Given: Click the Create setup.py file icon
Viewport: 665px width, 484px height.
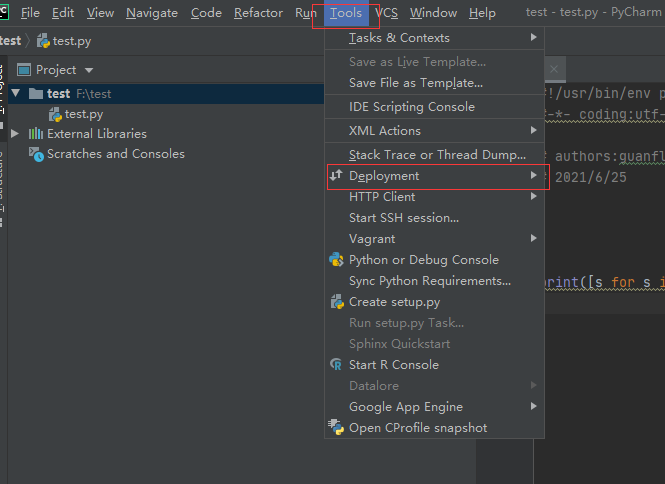Looking at the screenshot, I should tap(337, 302).
